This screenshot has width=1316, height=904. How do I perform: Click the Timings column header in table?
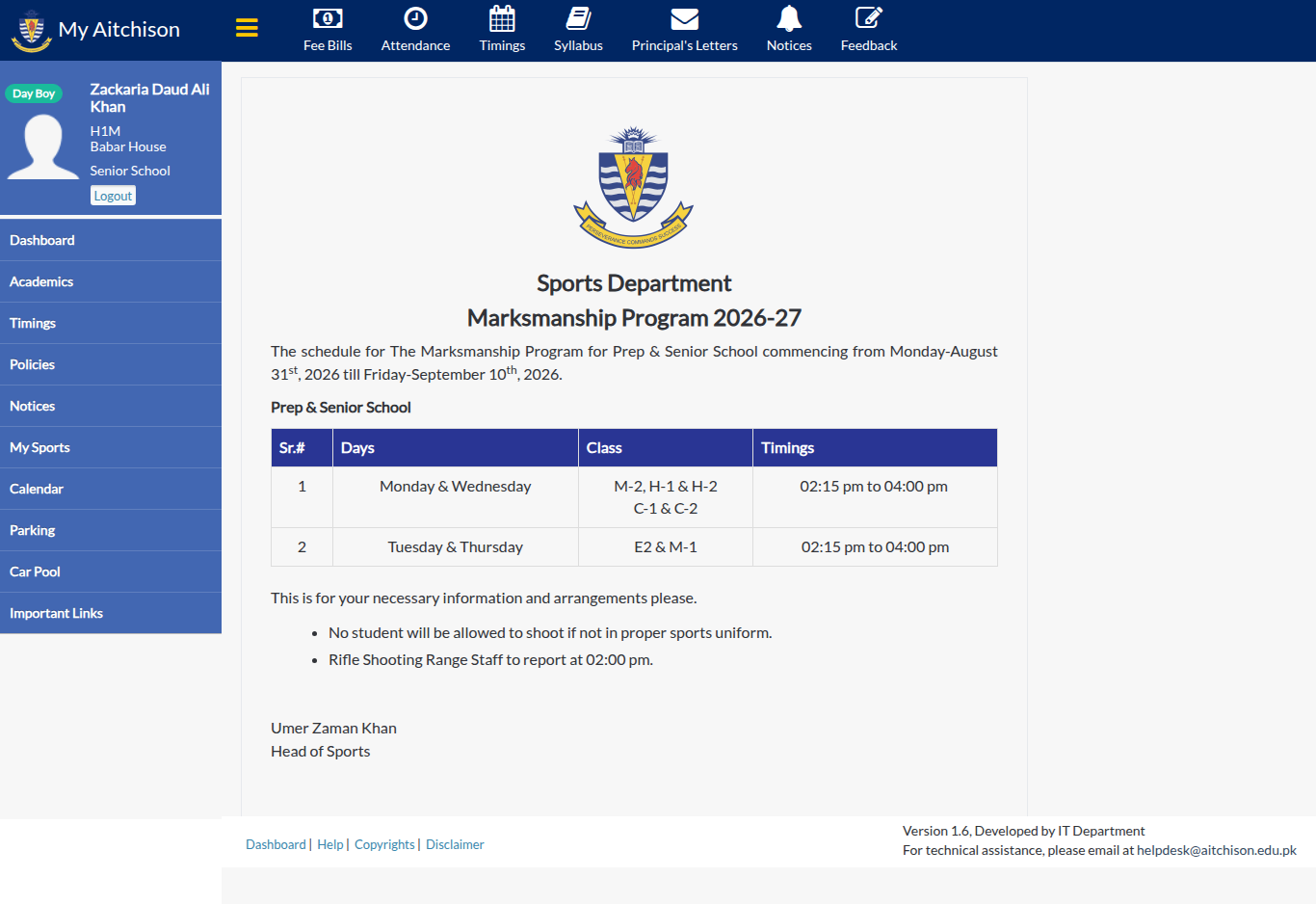pos(875,448)
